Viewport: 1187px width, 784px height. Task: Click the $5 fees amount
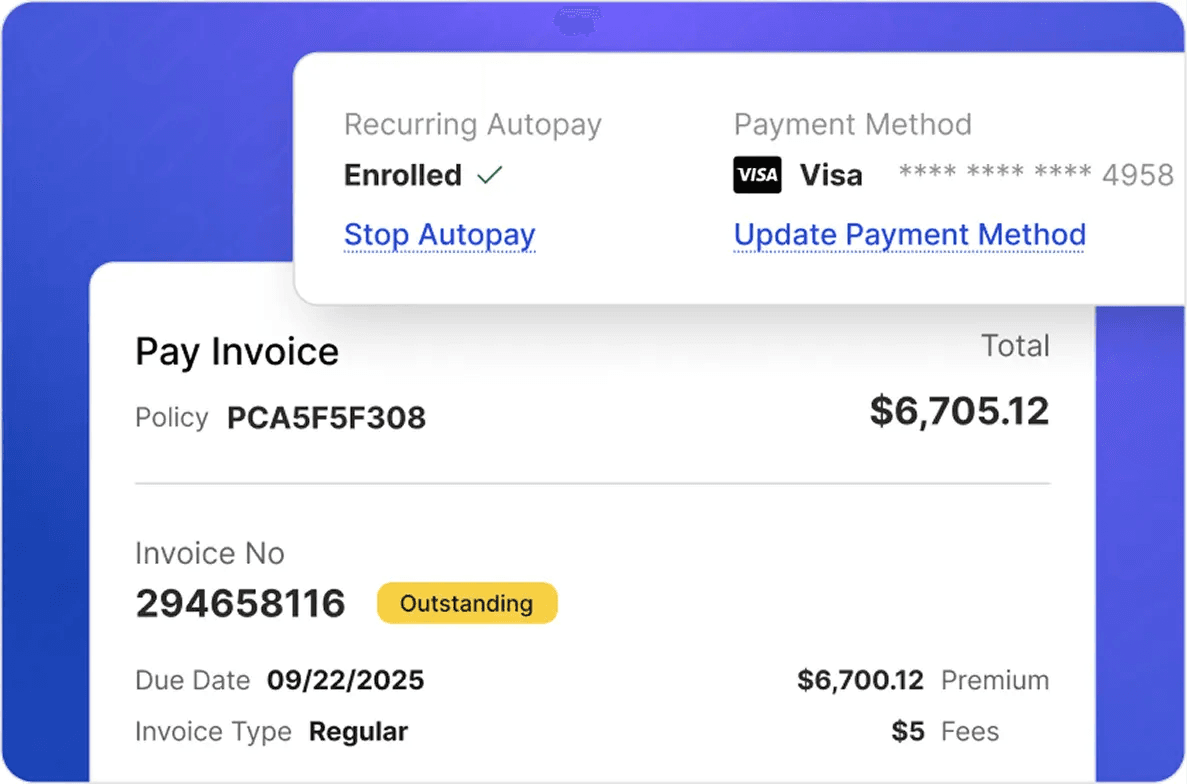(908, 732)
